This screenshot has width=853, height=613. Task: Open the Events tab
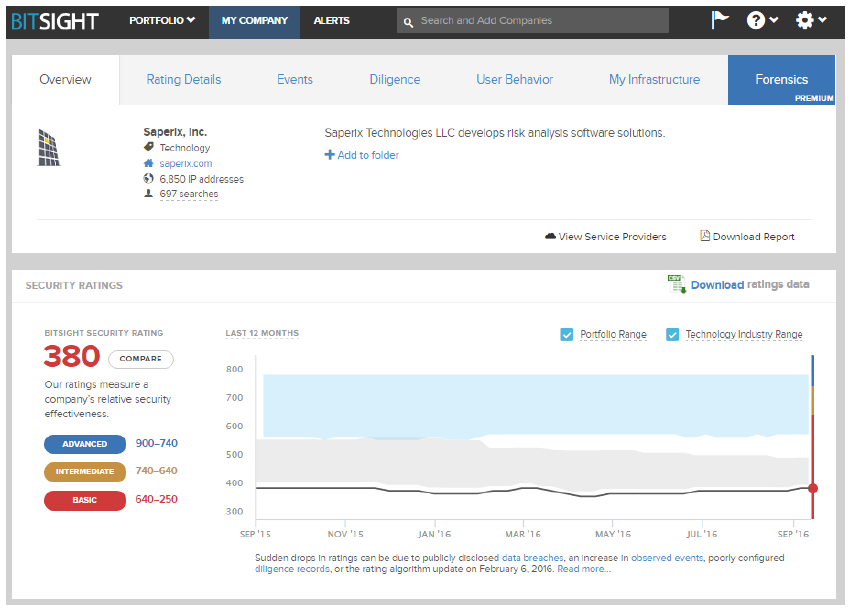[295, 79]
